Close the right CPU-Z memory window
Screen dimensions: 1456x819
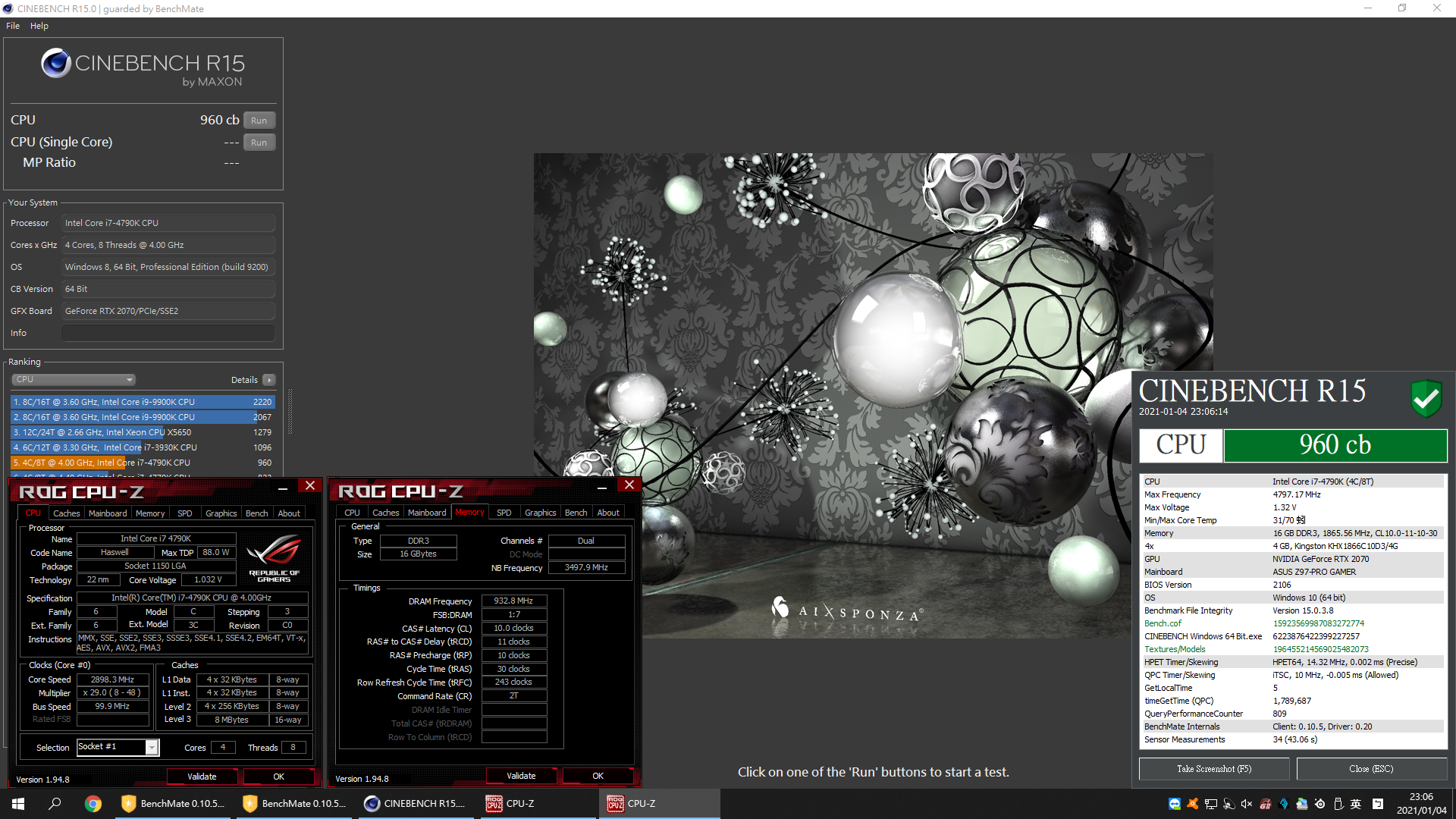[x=629, y=485]
